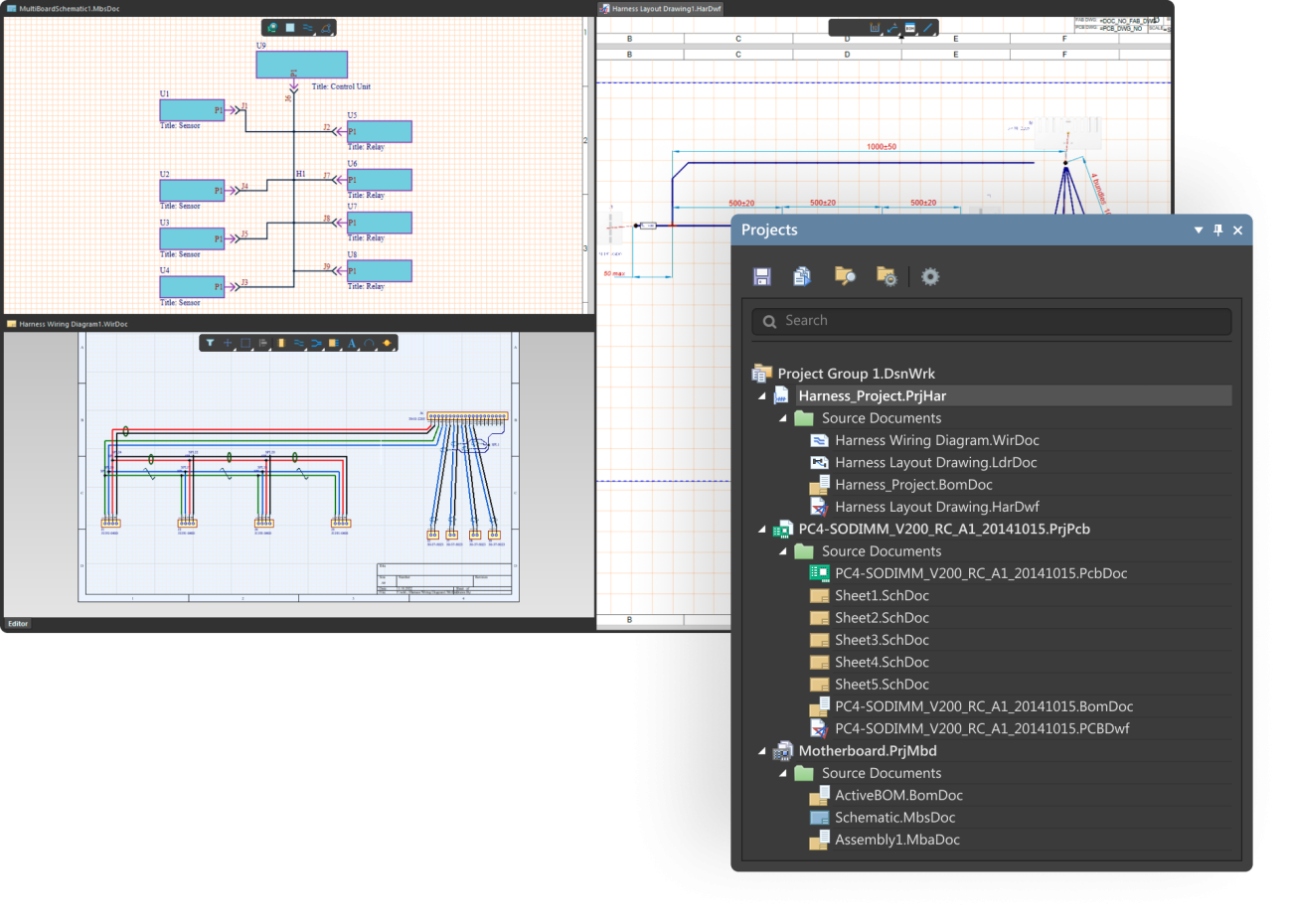Screen dimensions: 1292x924
Task: Open Harness Wiring Diagram.WirDoc in tree
Action: 936,440
